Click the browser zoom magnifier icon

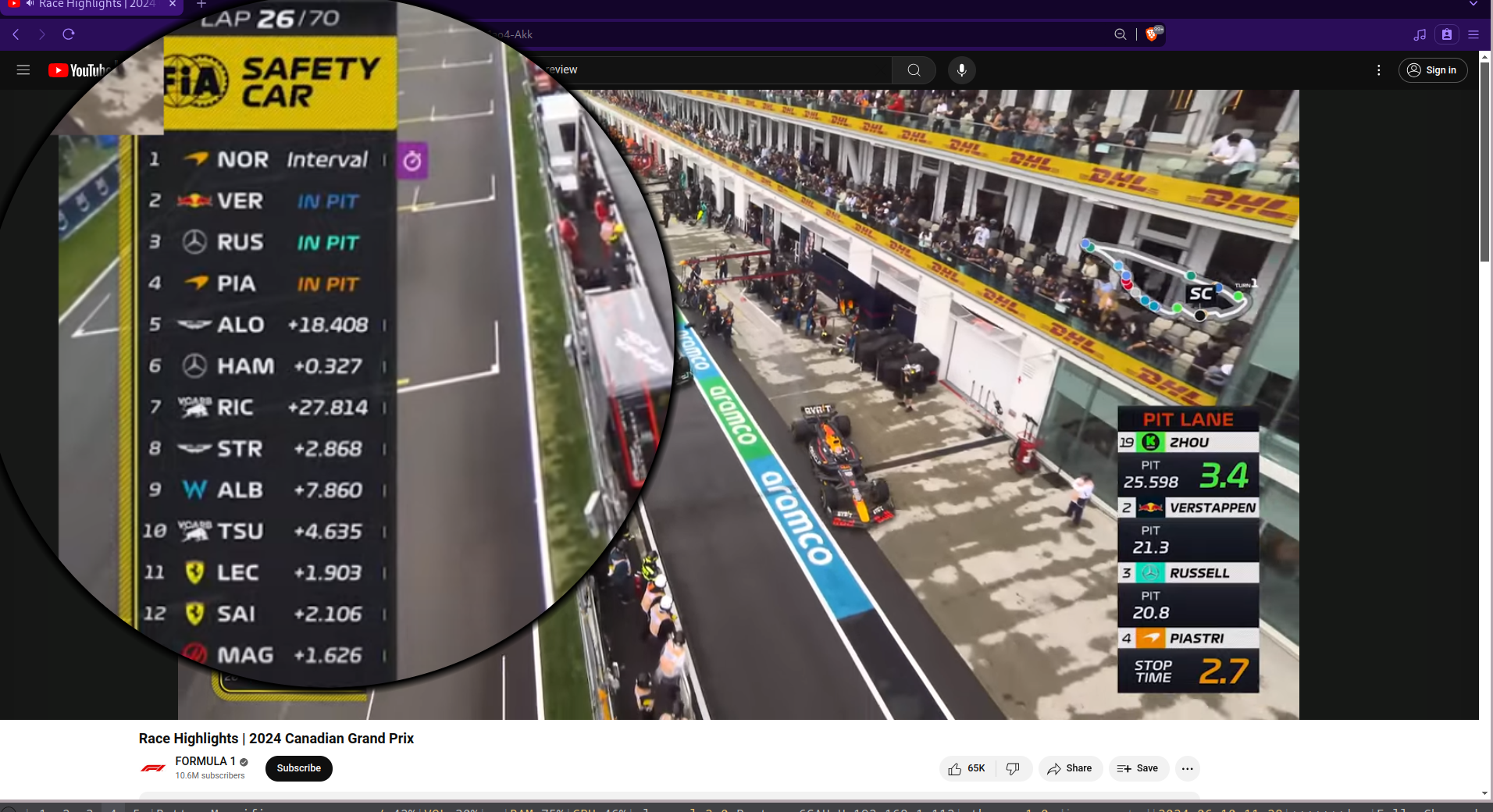click(1120, 34)
